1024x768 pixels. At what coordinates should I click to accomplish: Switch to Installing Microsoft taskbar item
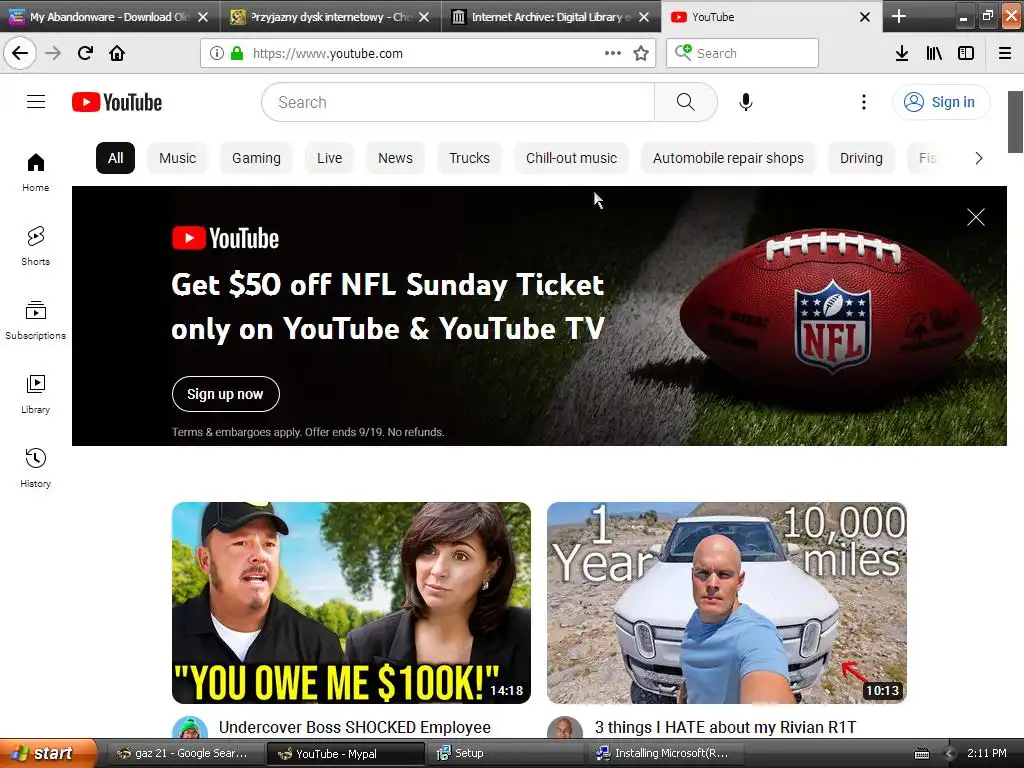click(x=667, y=753)
